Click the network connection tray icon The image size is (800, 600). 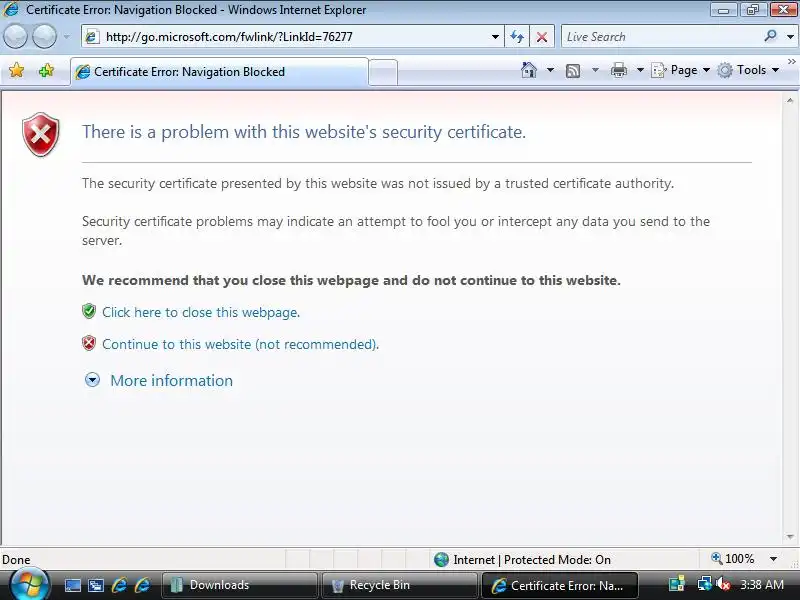[x=704, y=584]
